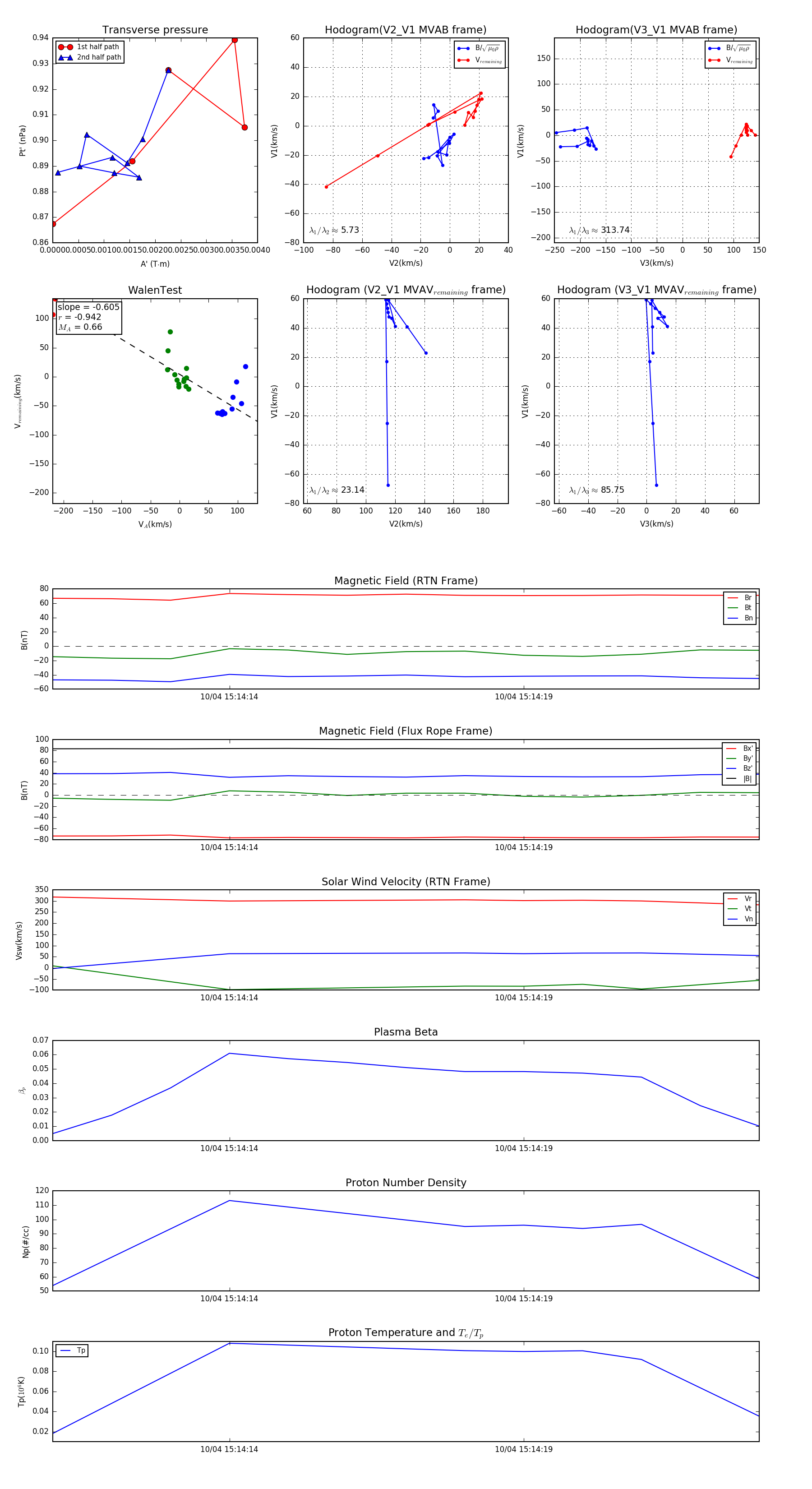Click the Transverse pressure plot title

[155, 30]
